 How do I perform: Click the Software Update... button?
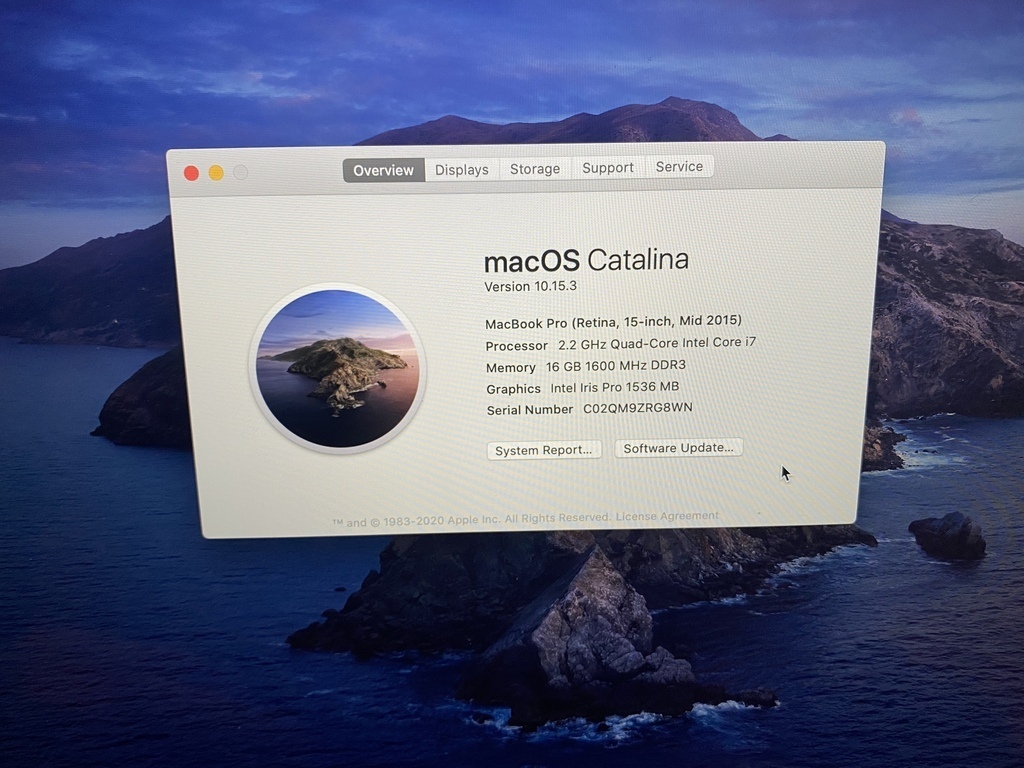(x=678, y=448)
